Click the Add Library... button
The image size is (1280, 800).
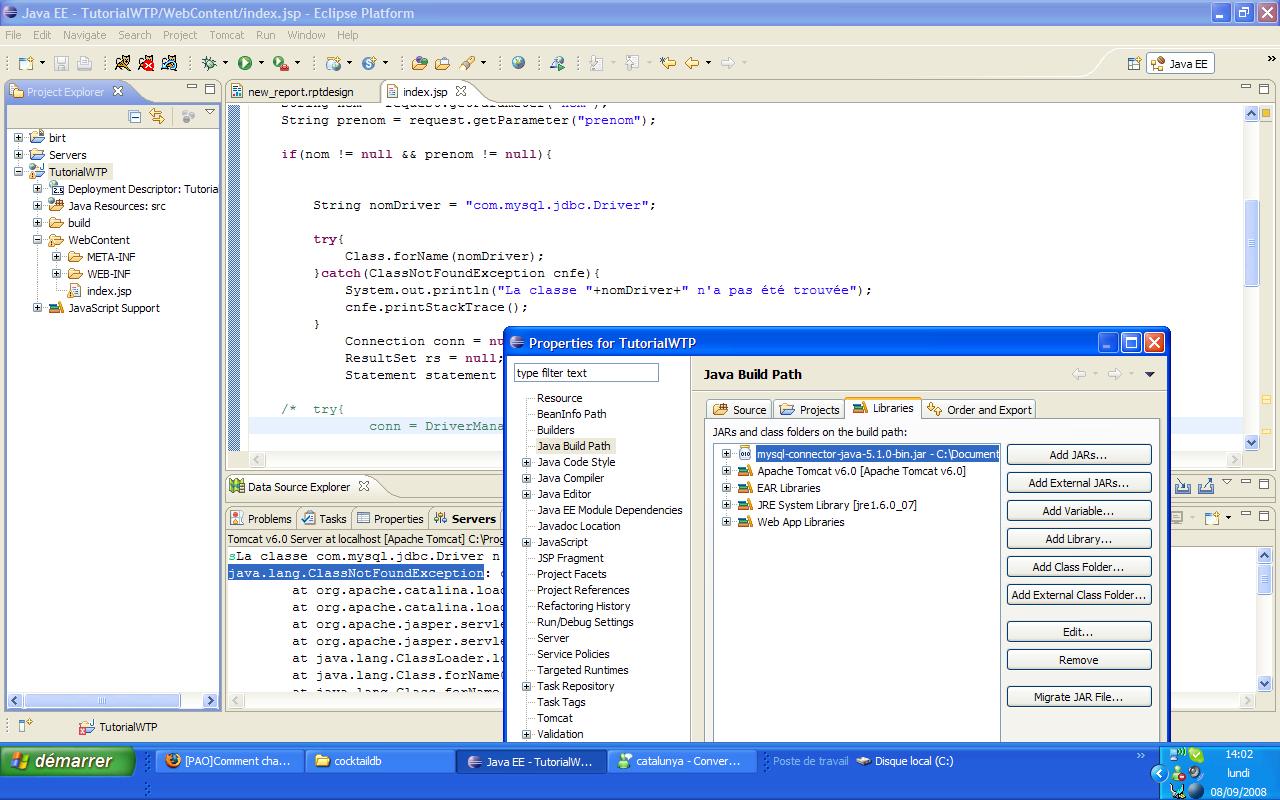1078,539
